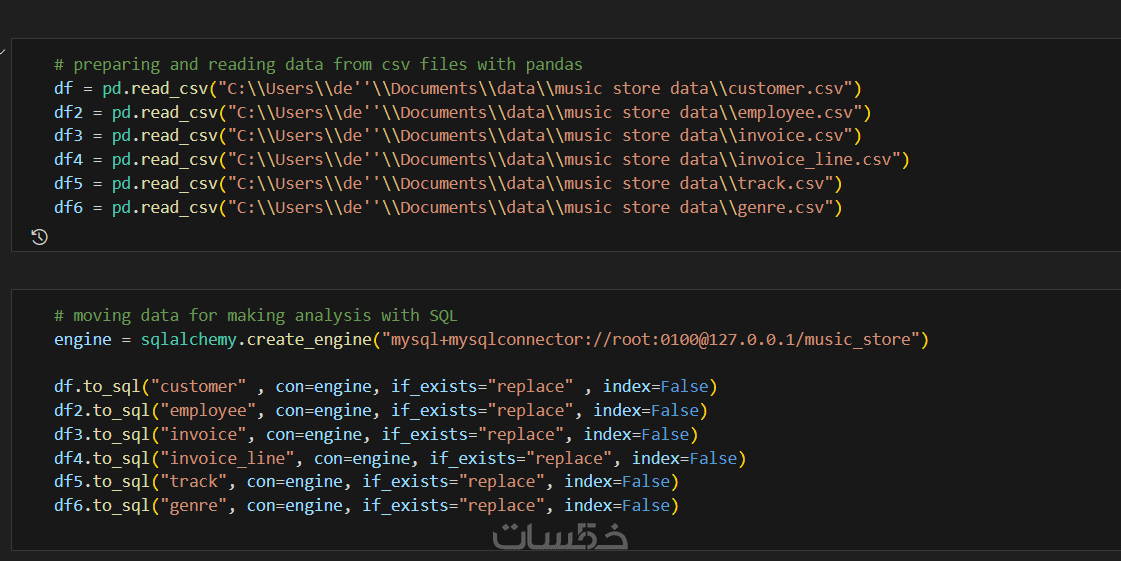1121x561 pixels.
Task: Click the execution history icon below first cell
Action: 39,237
